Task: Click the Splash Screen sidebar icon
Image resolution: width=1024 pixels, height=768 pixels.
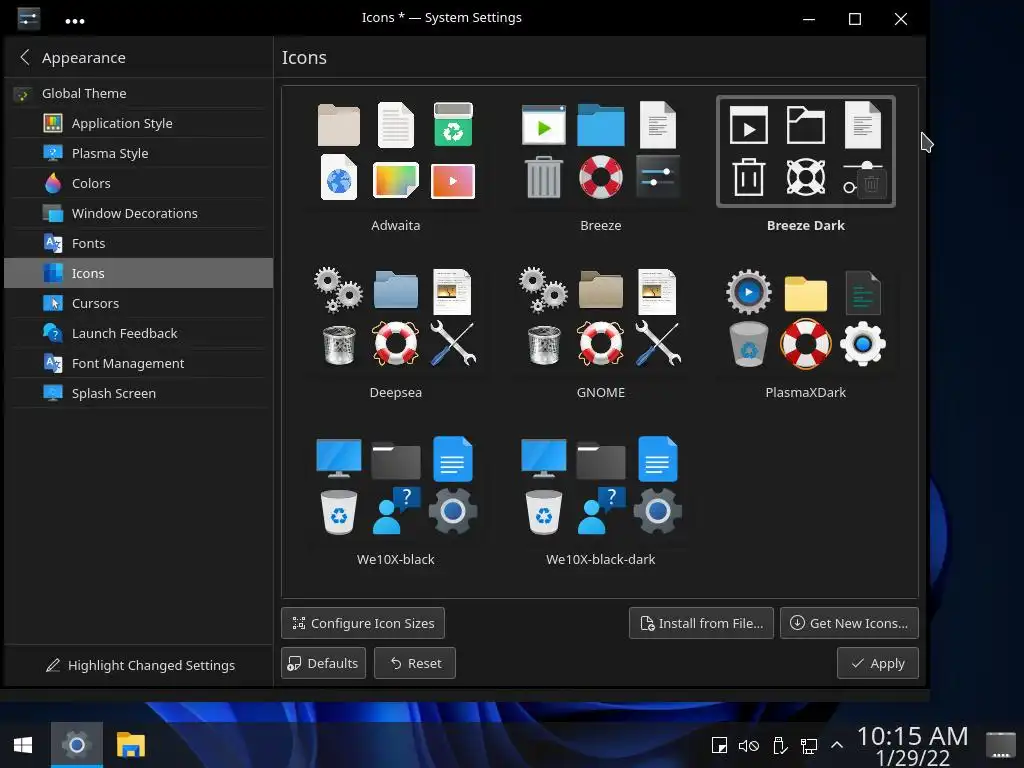Action: point(53,393)
